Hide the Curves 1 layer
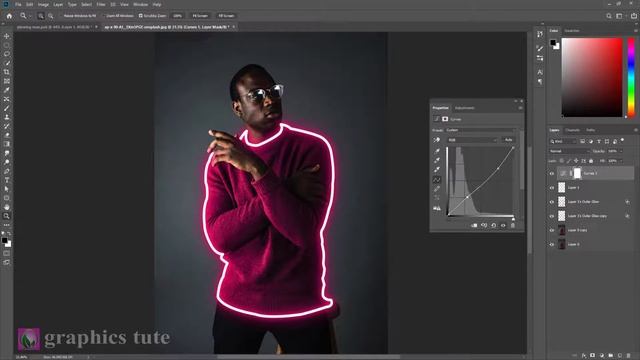This screenshot has height=360, width=640. pyautogui.click(x=552, y=173)
